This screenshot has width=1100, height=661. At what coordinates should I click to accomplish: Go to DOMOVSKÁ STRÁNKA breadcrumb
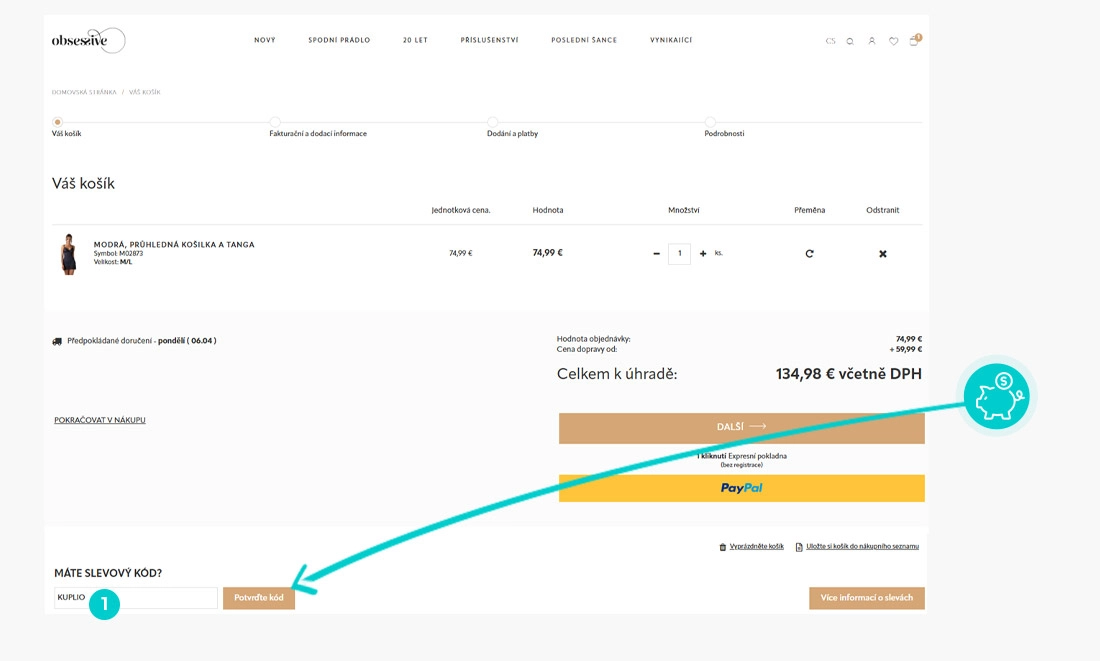click(84, 92)
